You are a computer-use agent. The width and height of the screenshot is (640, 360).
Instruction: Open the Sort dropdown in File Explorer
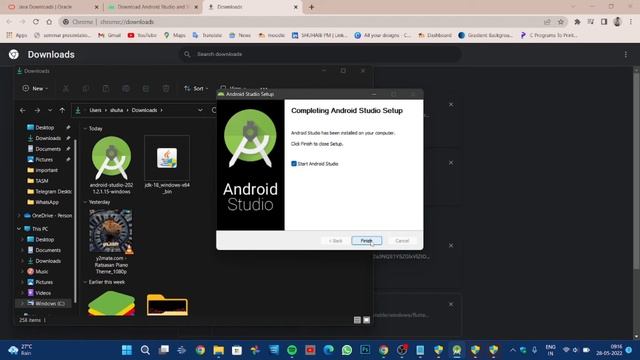coord(196,88)
